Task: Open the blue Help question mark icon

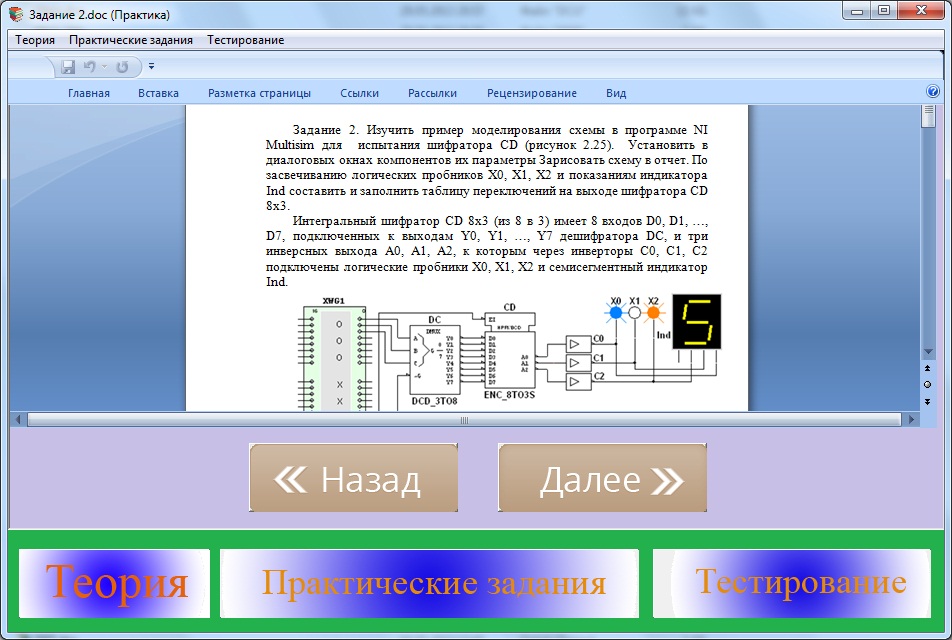Action: [x=933, y=91]
